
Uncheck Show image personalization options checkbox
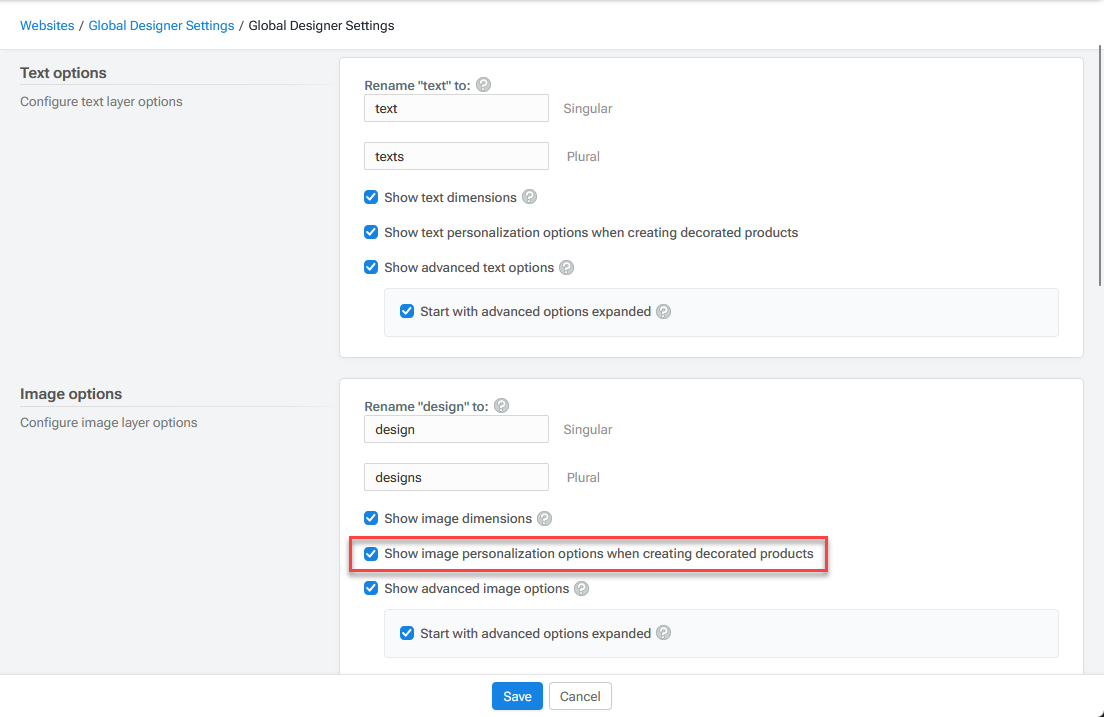371,554
